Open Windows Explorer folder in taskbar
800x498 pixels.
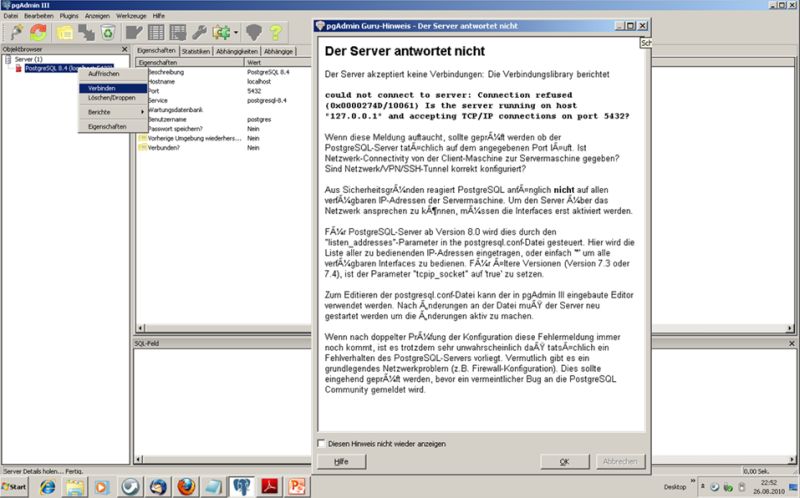[x=74, y=487]
